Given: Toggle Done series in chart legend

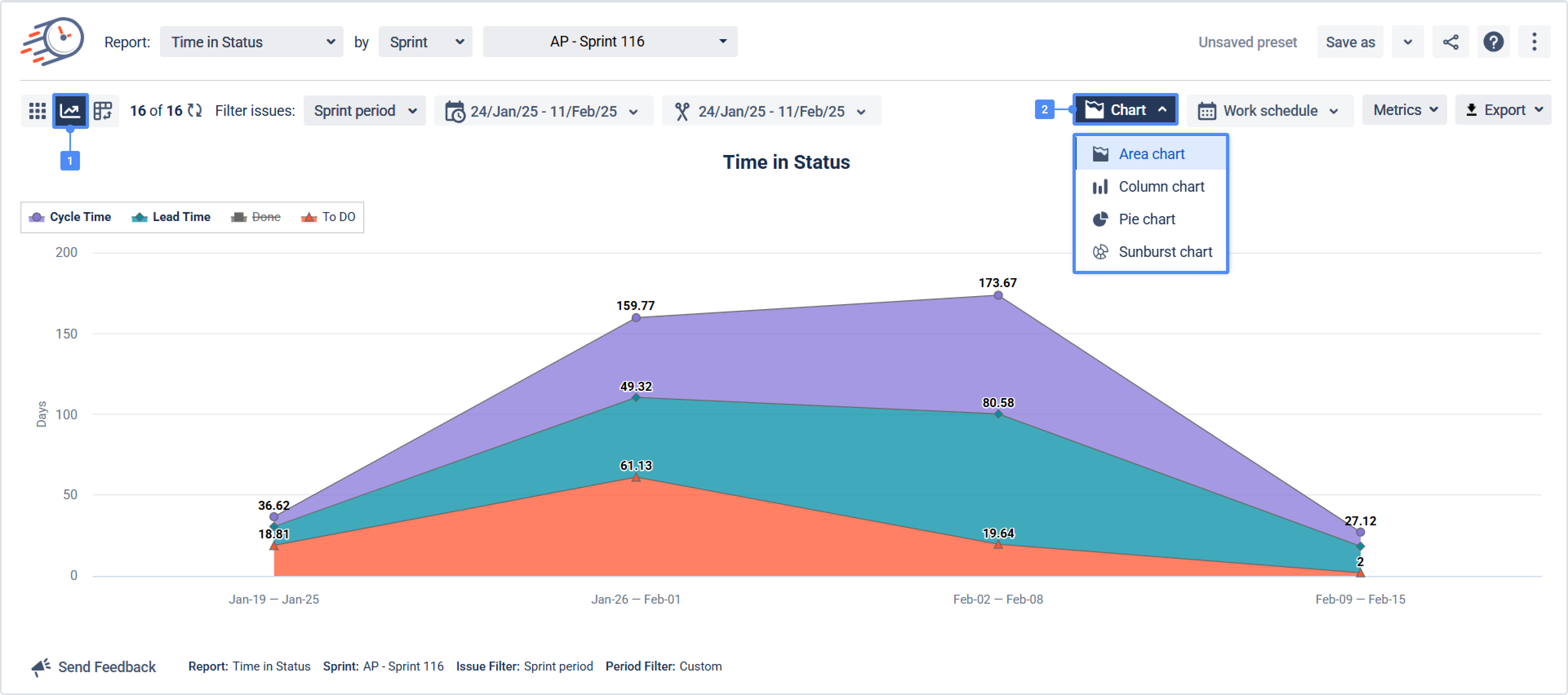Looking at the screenshot, I should pos(265,217).
